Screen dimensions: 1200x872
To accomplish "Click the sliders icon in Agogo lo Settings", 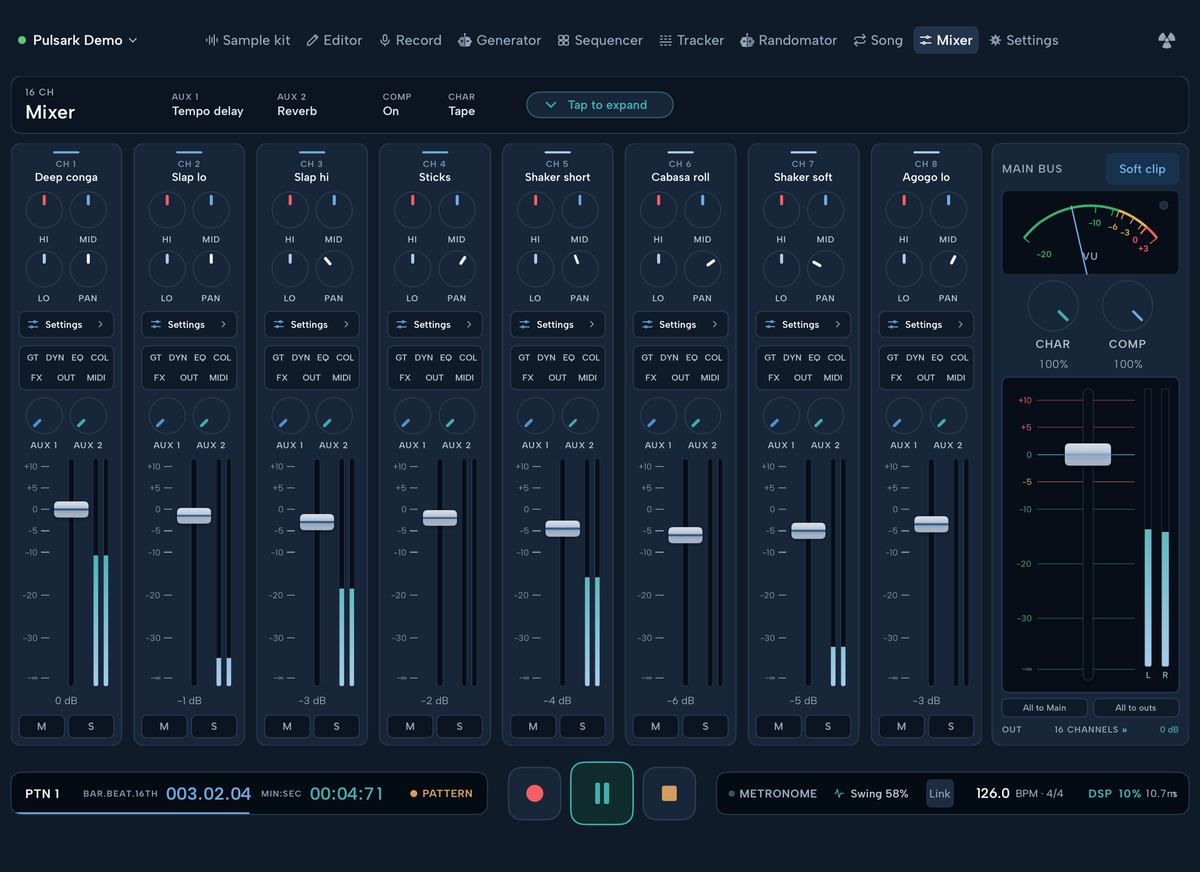I will (x=893, y=324).
